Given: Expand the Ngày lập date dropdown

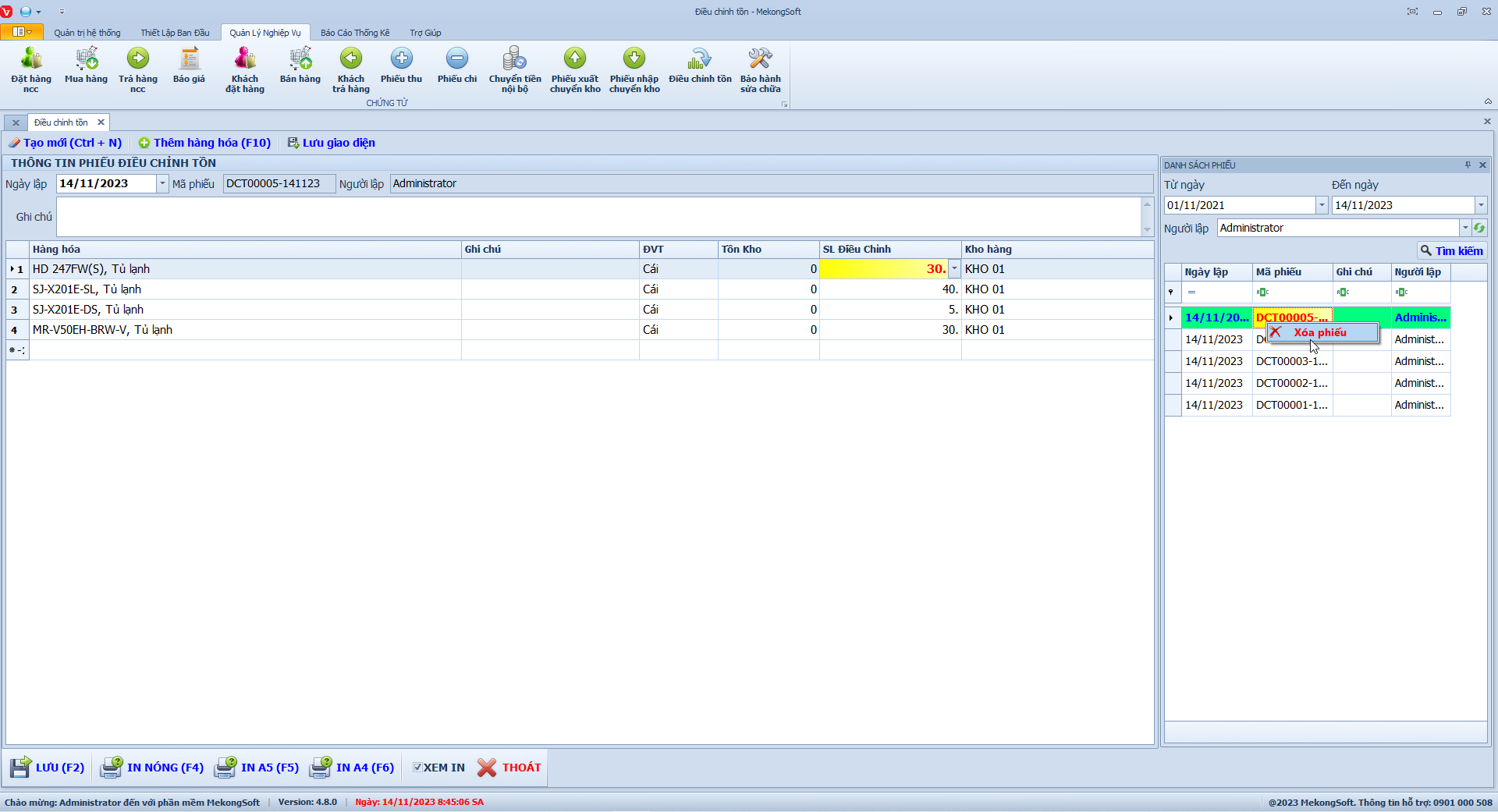Looking at the screenshot, I should [162, 183].
